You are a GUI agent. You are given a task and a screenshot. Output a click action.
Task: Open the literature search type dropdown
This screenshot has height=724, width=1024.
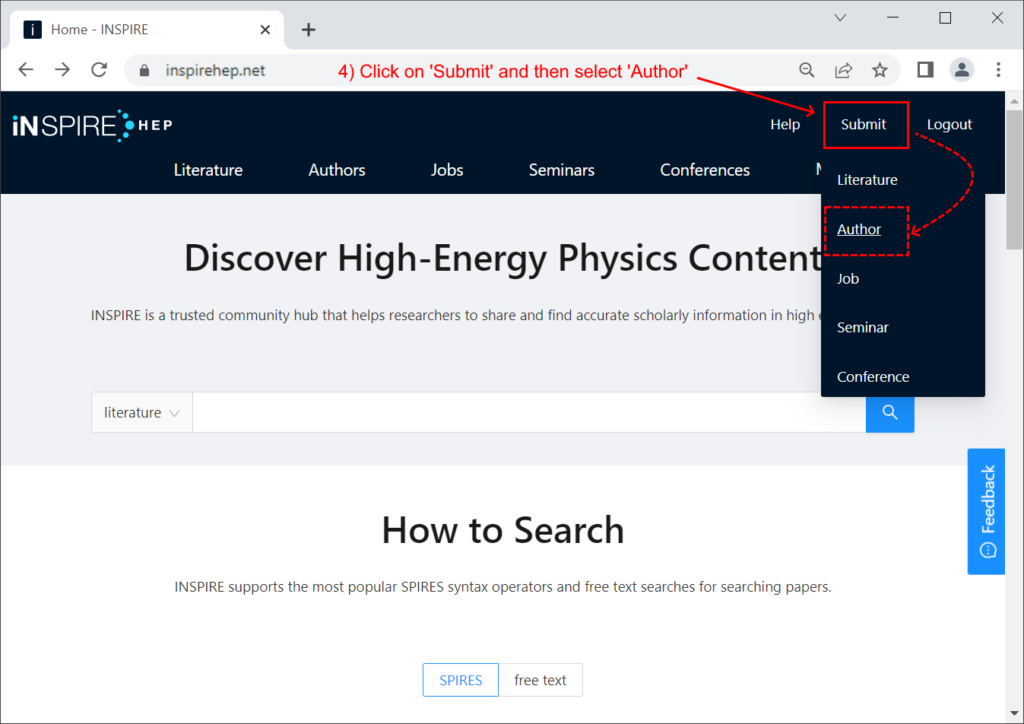point(141,412)
